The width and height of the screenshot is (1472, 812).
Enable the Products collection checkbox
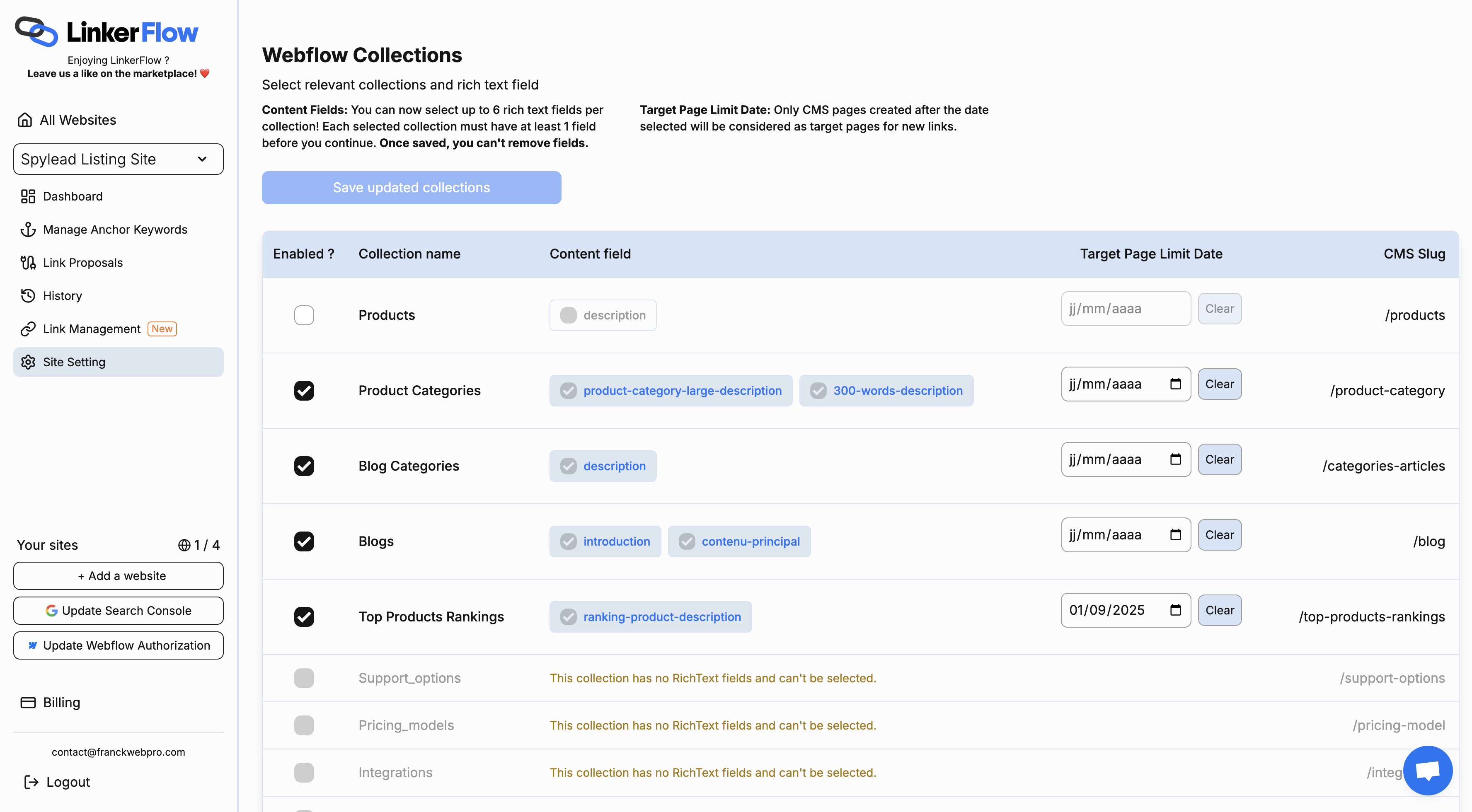(x=304, y=315)
